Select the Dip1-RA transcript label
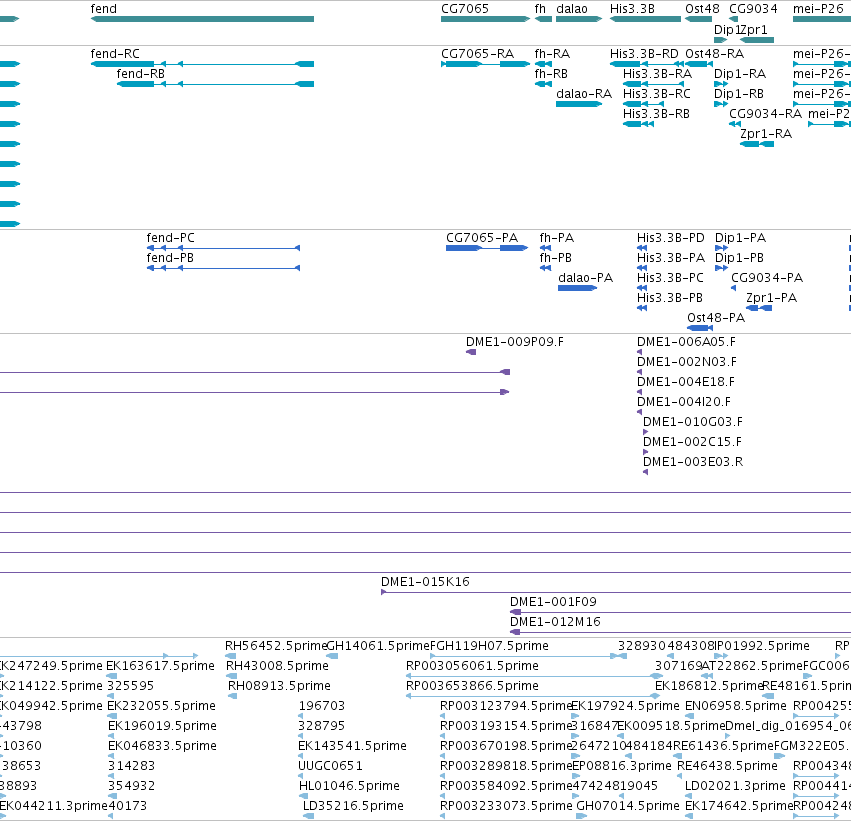Viewport: 851px width, 821px height. pyautogui.click(x=740, y=74)
